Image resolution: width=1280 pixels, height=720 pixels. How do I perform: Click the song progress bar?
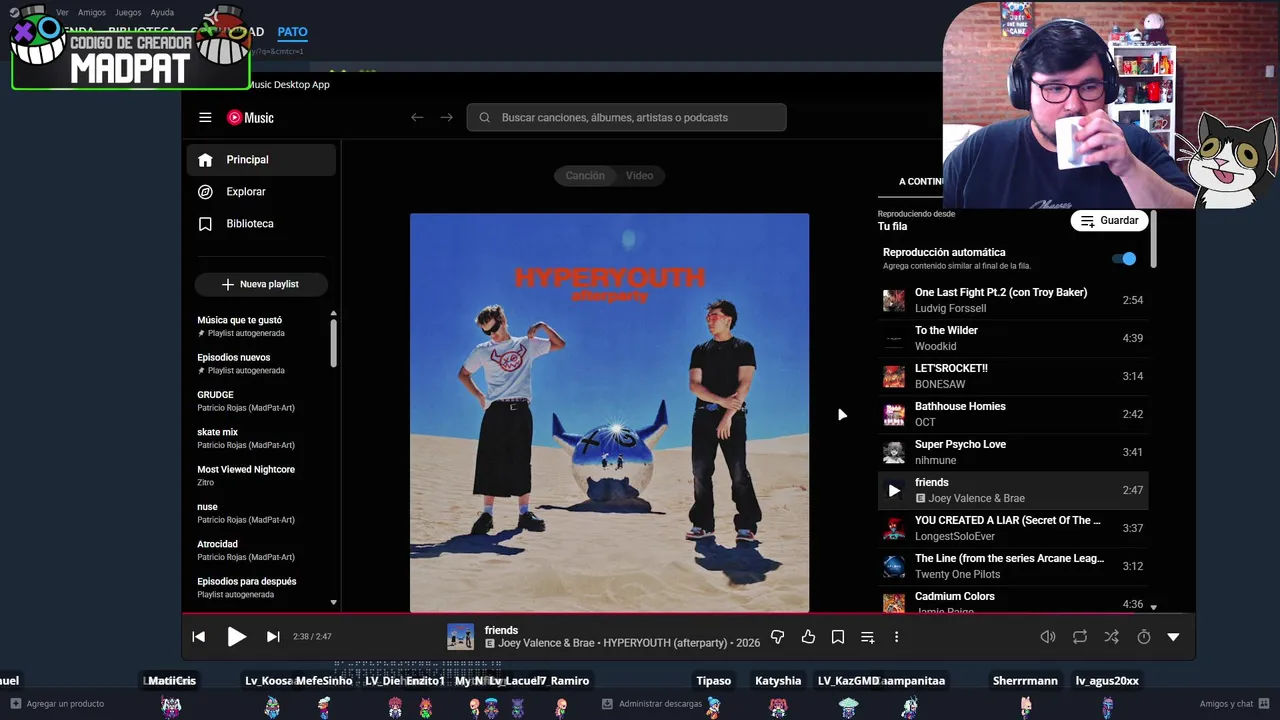click(688, 613)
